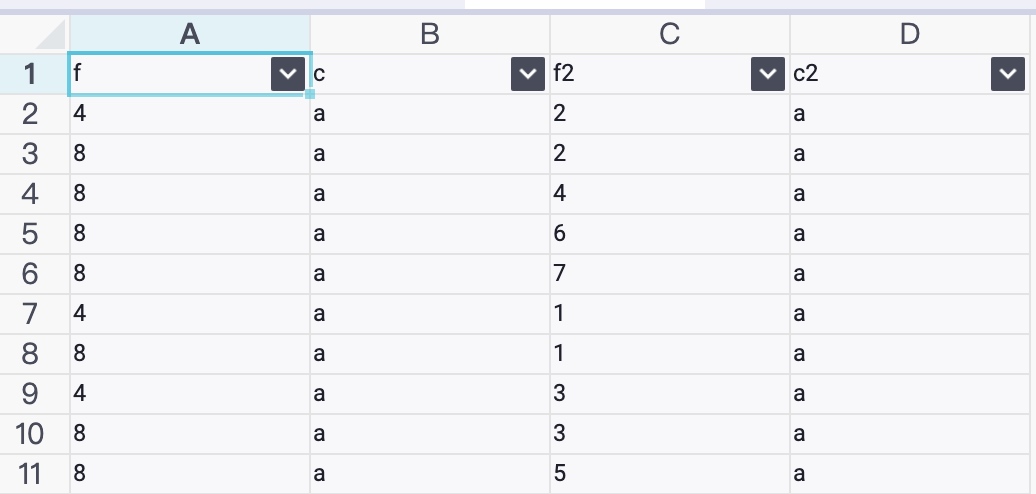Click cell C11 containing 5
Image resolution: width=1036 pixels, height=494 pixels.
(x=669, y=474)
